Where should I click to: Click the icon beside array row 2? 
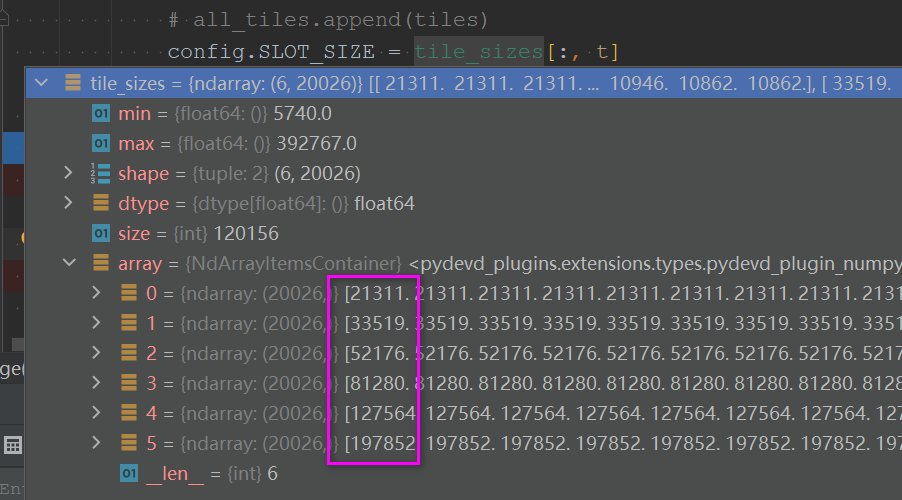tap(129, 353)
